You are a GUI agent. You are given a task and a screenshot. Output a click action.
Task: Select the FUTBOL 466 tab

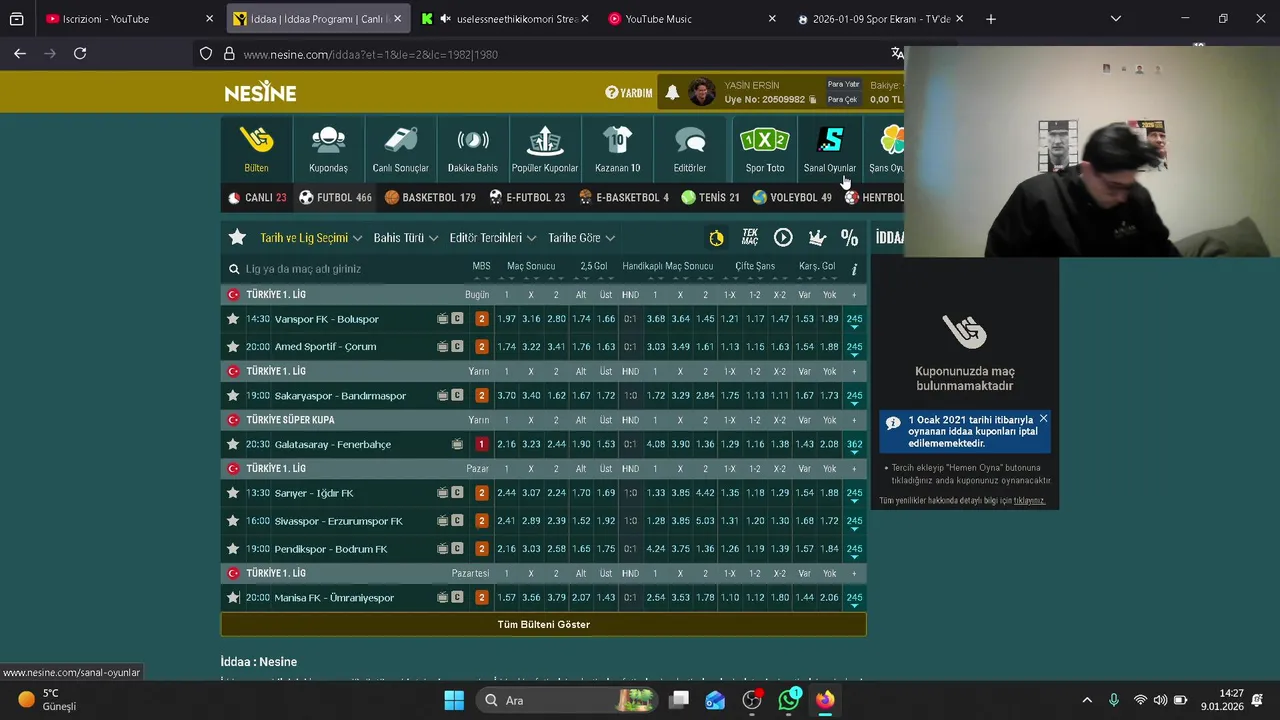(x=335, y=198)
